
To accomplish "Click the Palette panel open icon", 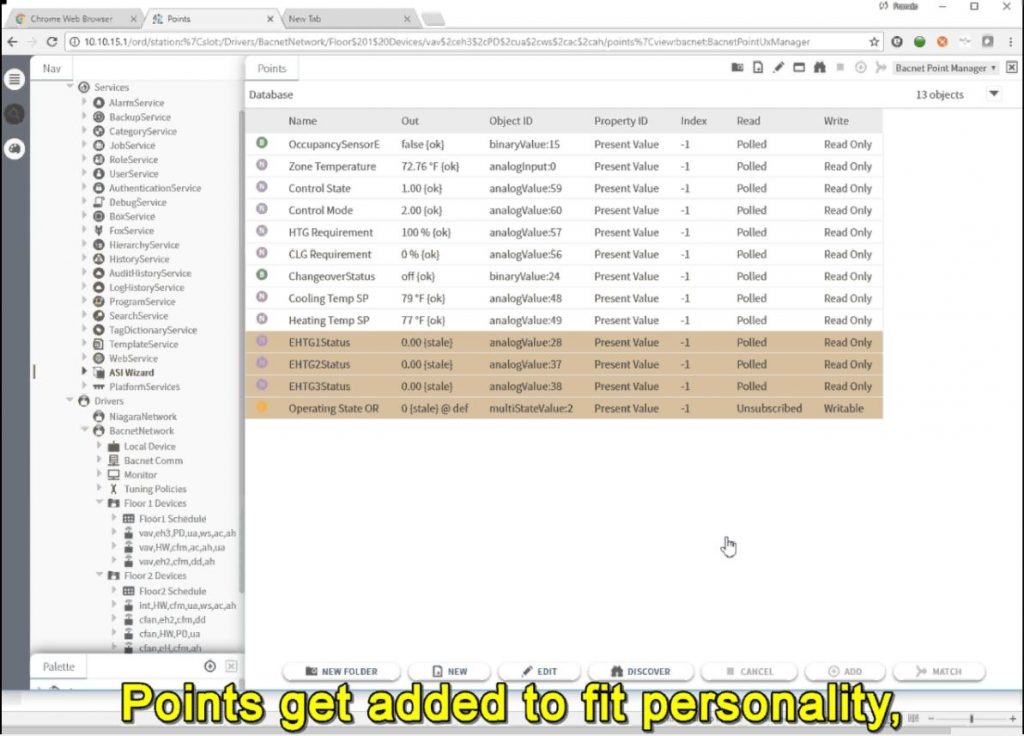I will pyautogui.click(x=210, y=666).
